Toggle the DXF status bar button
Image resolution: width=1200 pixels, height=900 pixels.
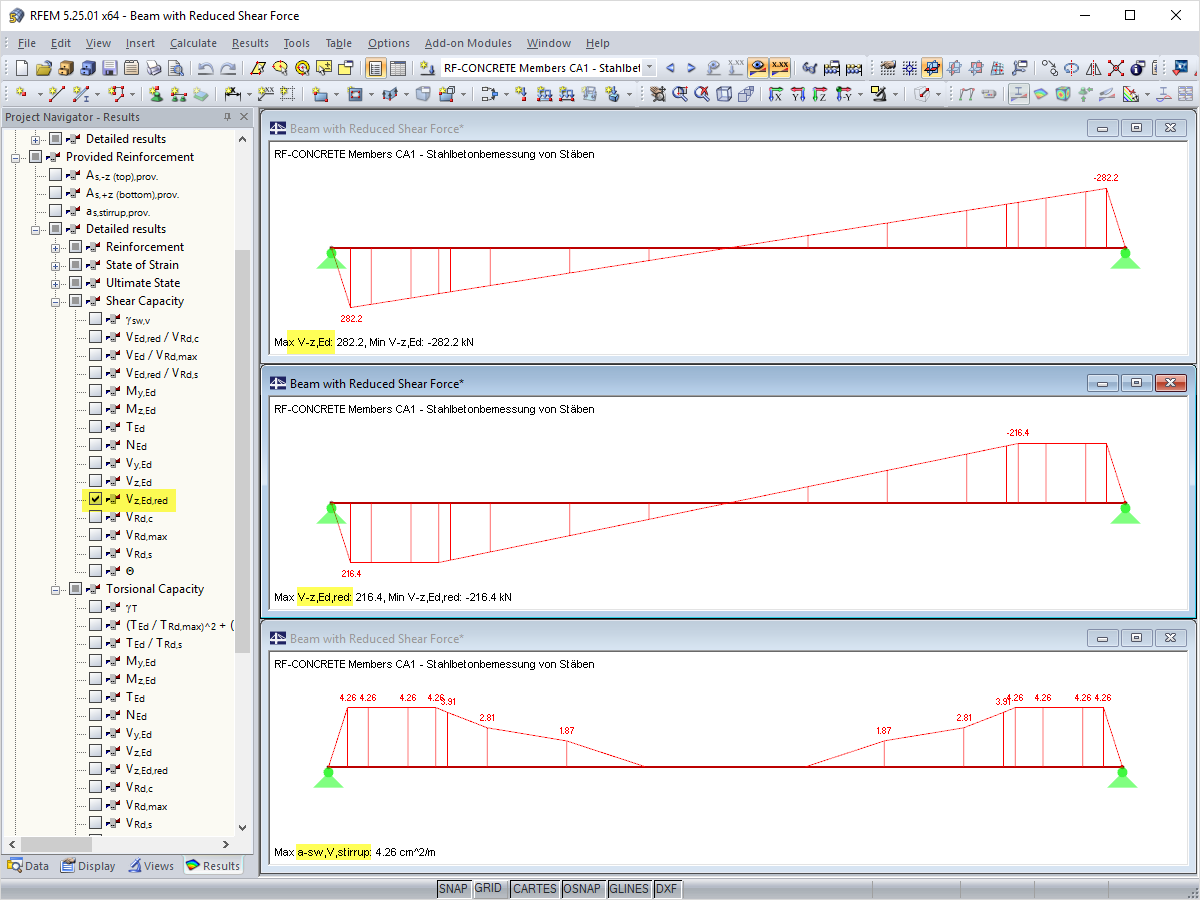[x=666, y=888]
